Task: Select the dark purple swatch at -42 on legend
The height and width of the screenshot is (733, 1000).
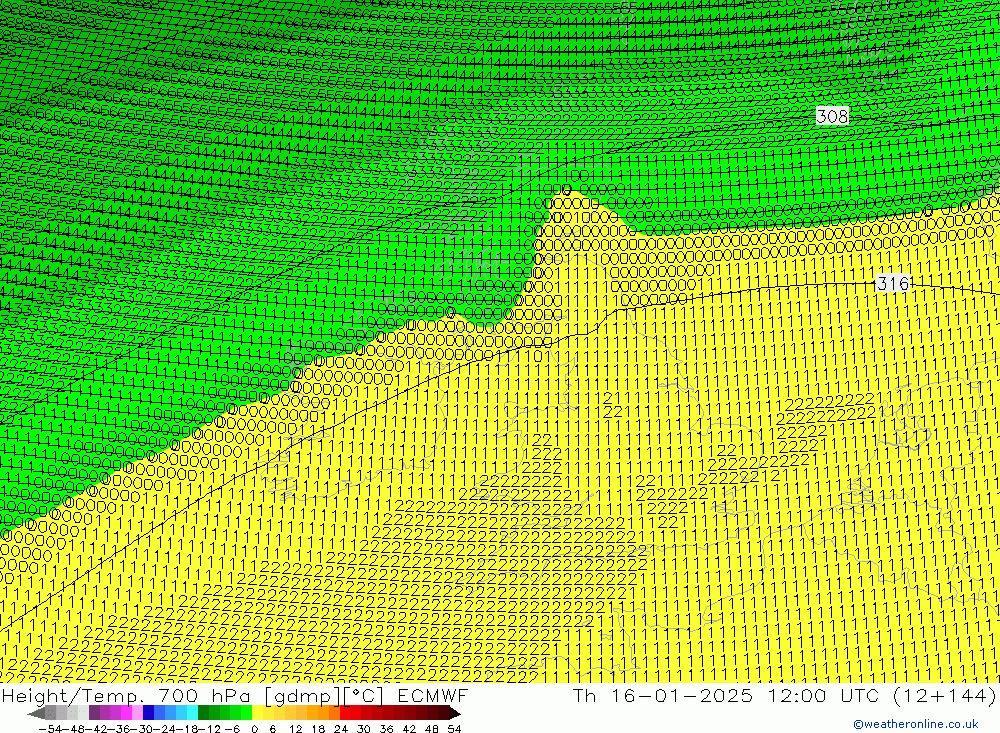Action: (94, 713)
